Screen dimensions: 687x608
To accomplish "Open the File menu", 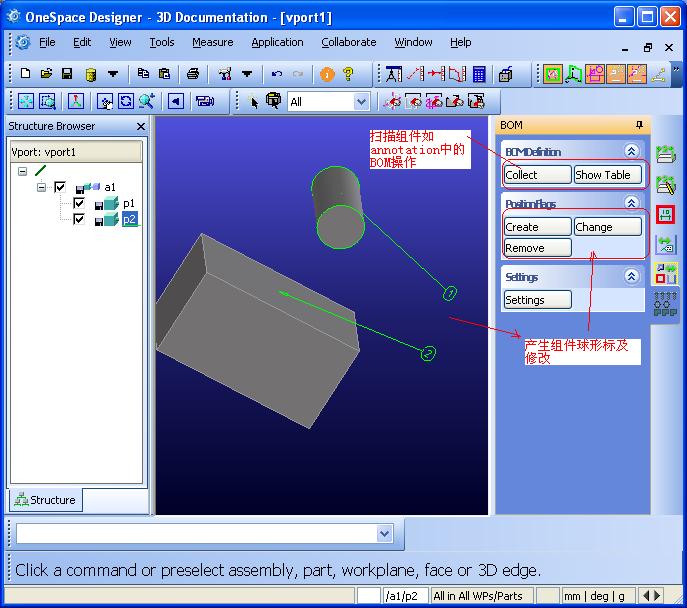I will click(47, 42).
